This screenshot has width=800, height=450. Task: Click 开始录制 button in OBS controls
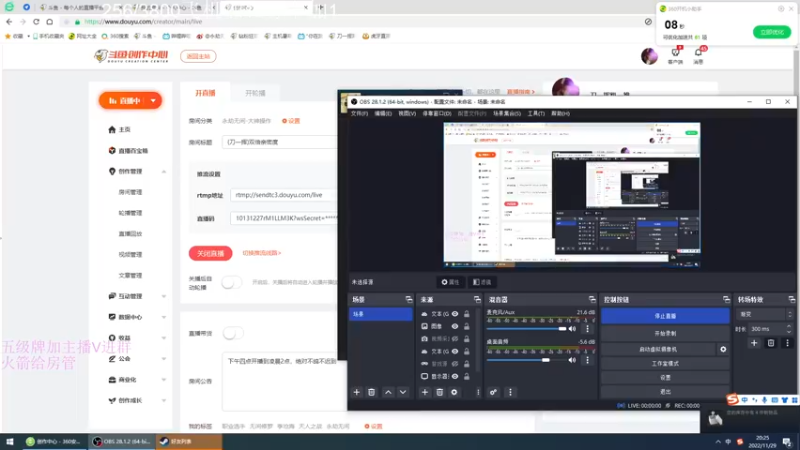click(x=665, y=333)
